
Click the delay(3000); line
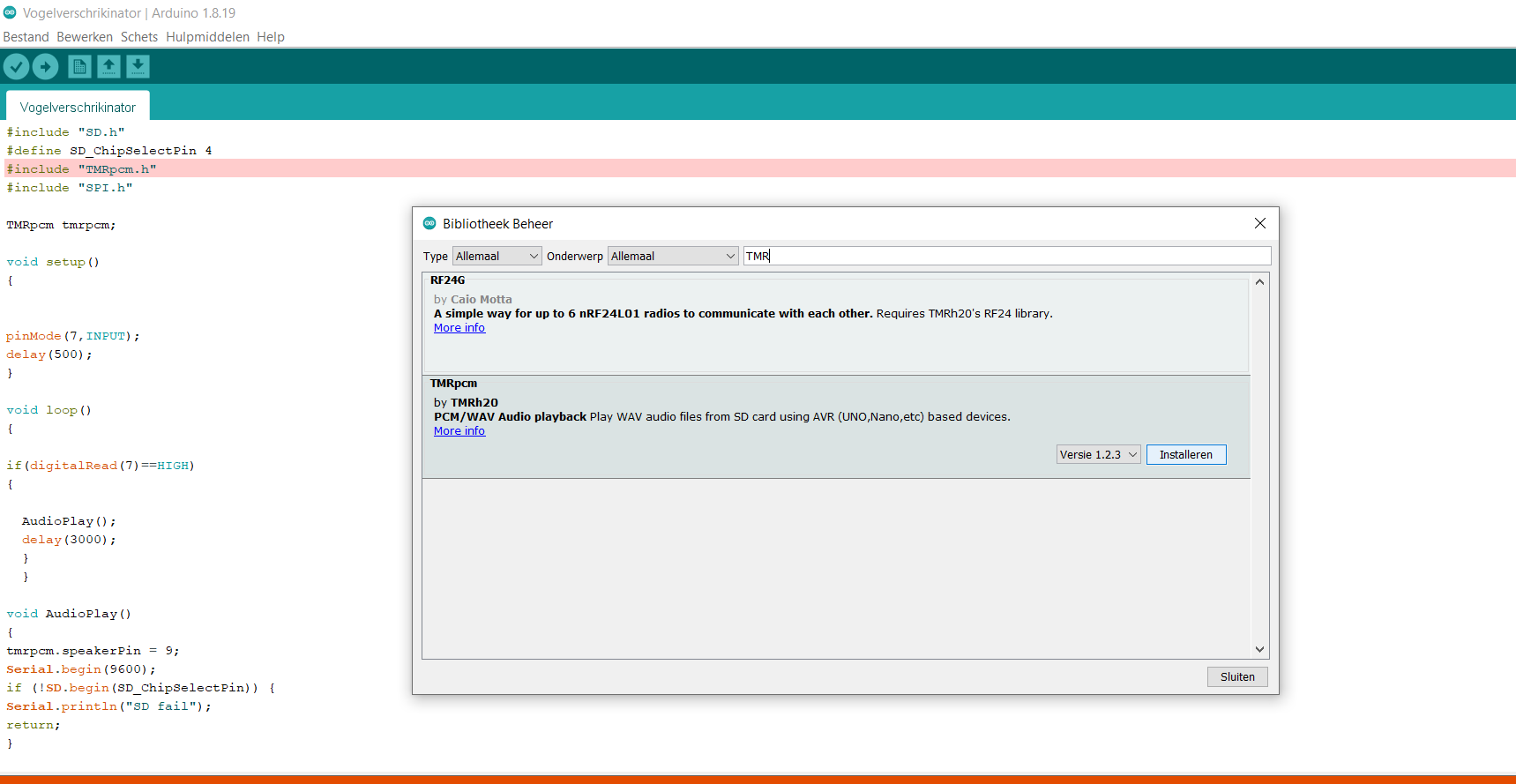pos(69,539)
